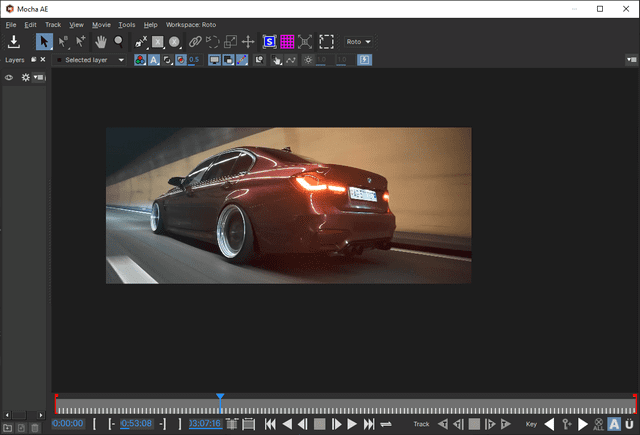Select the Pan hand tool

[101, 42]
